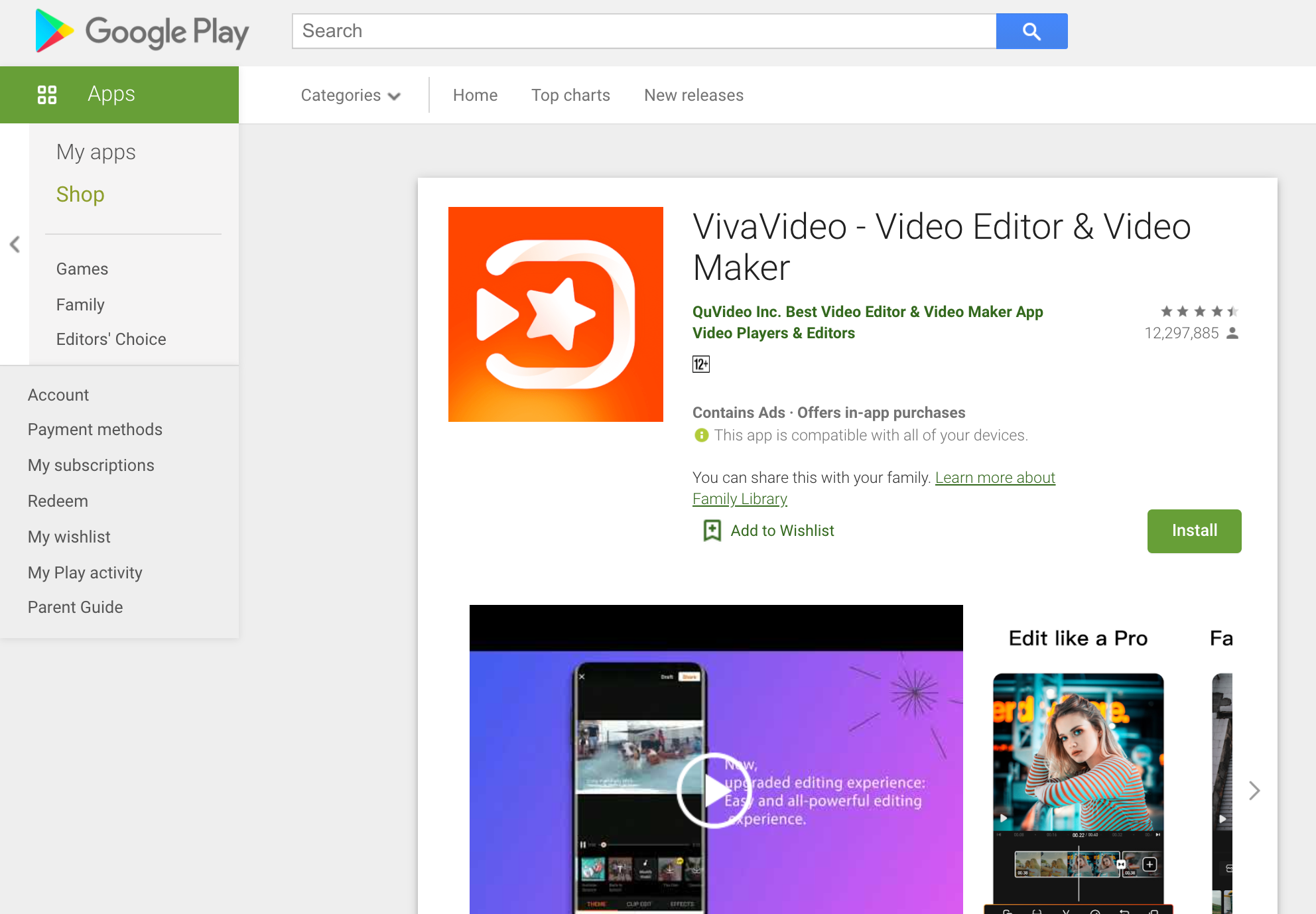
Task: Collapse the left sidebar with the arrow
Action: 15,245
